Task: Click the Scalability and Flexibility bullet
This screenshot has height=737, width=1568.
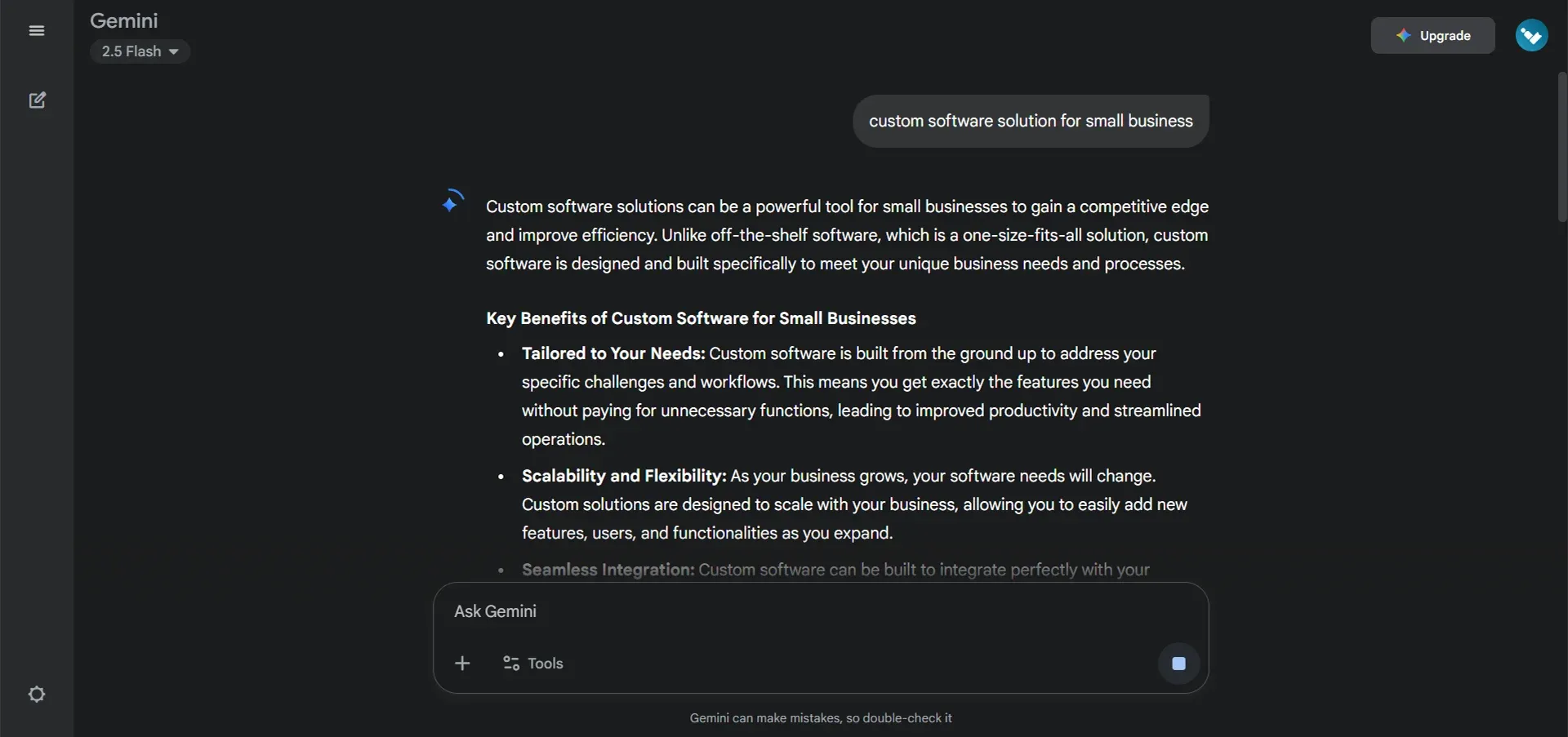Action: [x=854, y=504]
